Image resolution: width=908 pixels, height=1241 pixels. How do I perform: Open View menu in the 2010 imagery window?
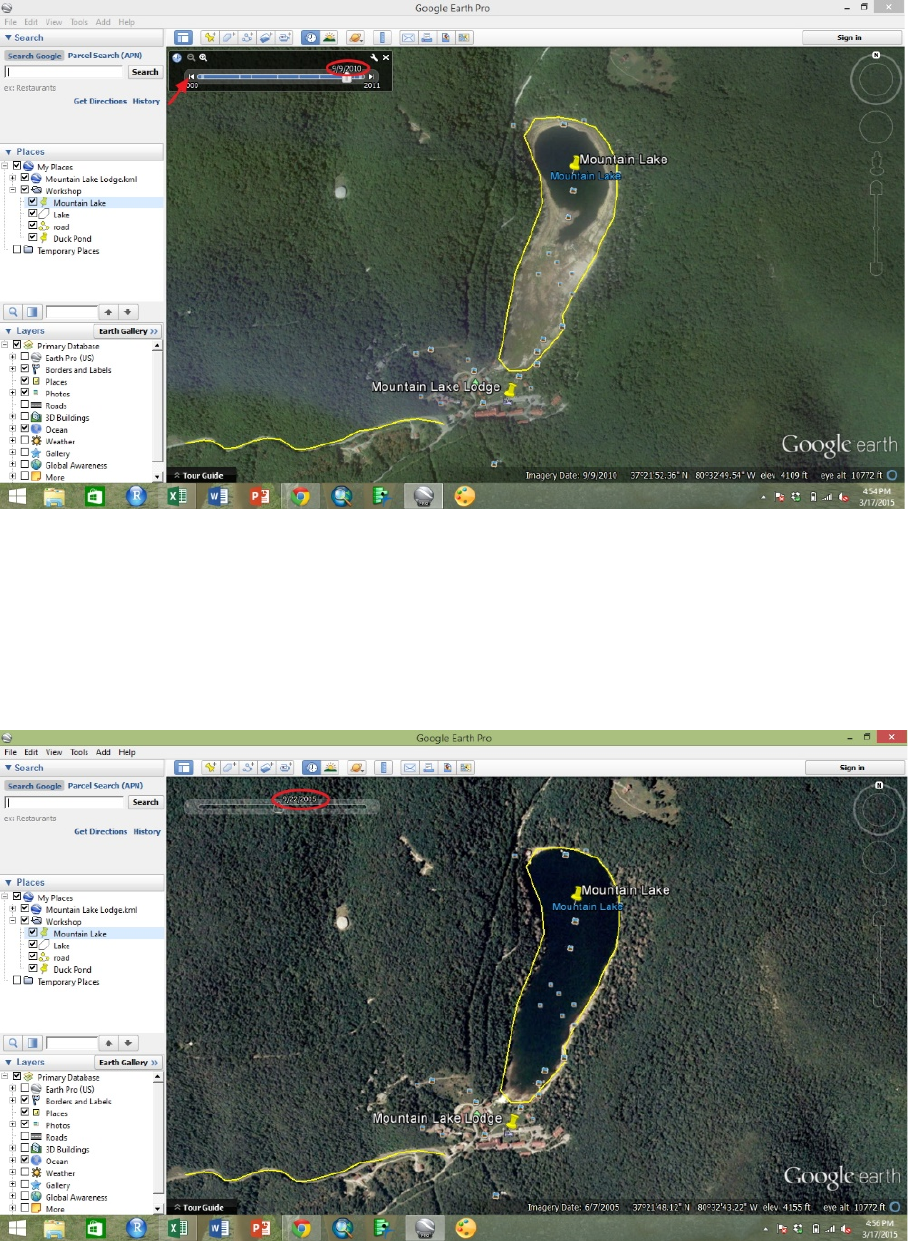(54, 22)
